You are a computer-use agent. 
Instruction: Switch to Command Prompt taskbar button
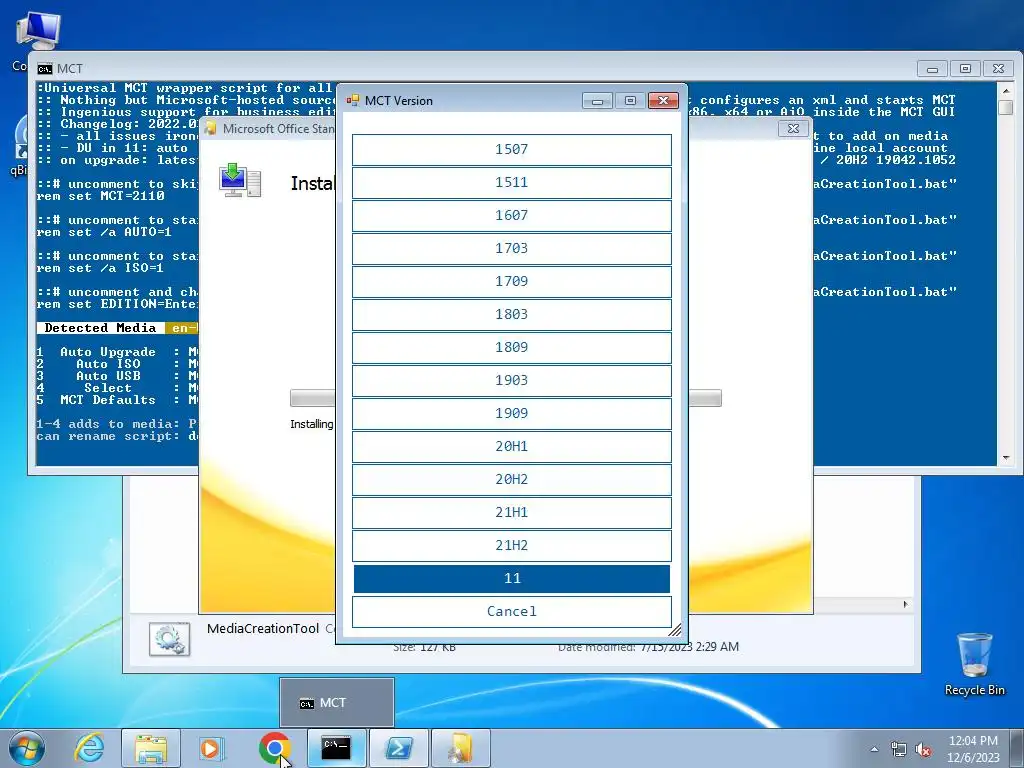(x=336, y=748)
